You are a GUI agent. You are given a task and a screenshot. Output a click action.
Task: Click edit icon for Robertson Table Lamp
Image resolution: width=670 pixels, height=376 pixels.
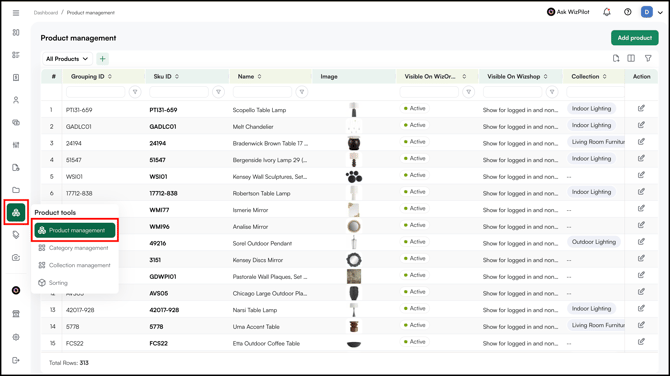tap(641, 192)
